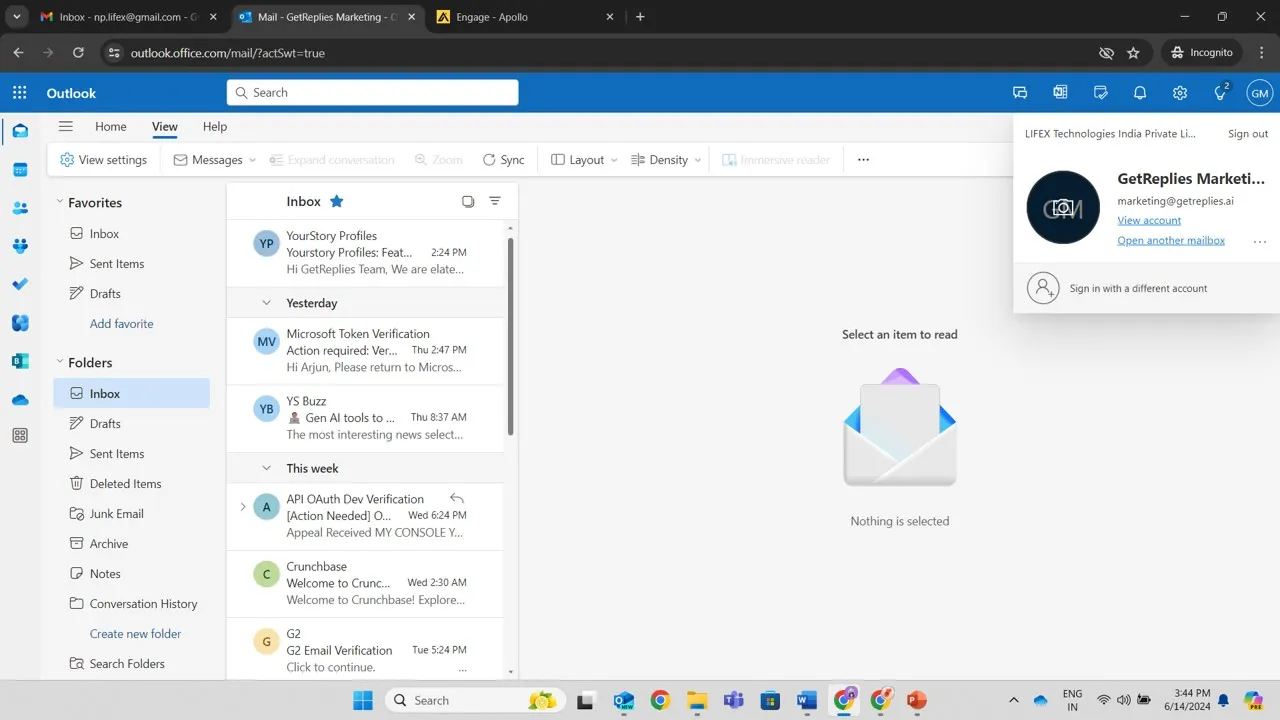1280x720 pixels.
Task: Open the More apps icon in left rail
Action: [x=20, y=436]
